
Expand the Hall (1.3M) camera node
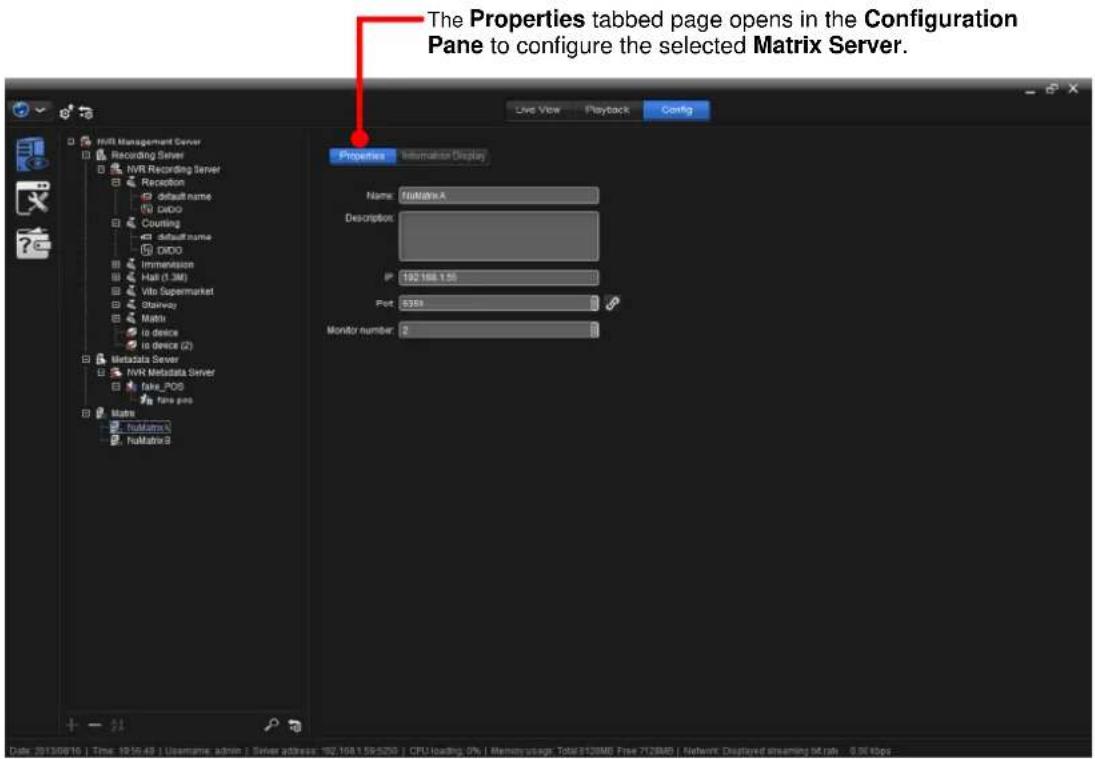(x=116, y=278)
